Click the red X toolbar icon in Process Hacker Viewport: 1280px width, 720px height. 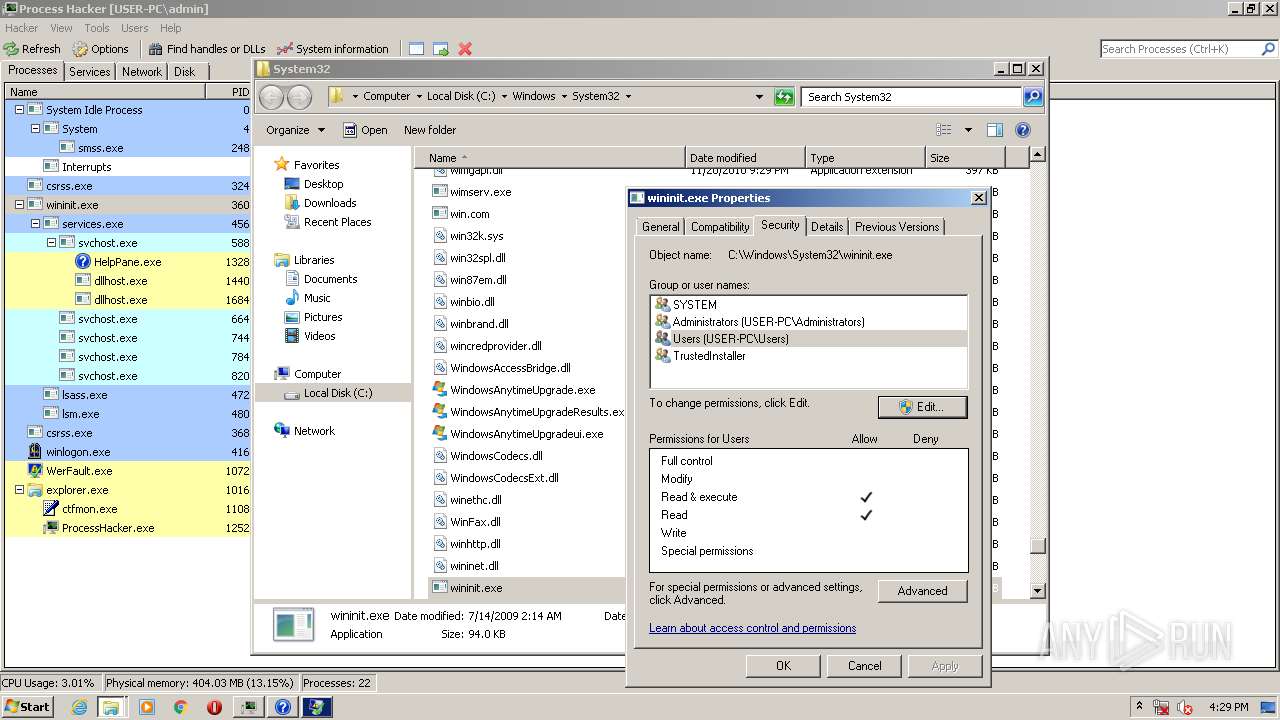(465, 49)
